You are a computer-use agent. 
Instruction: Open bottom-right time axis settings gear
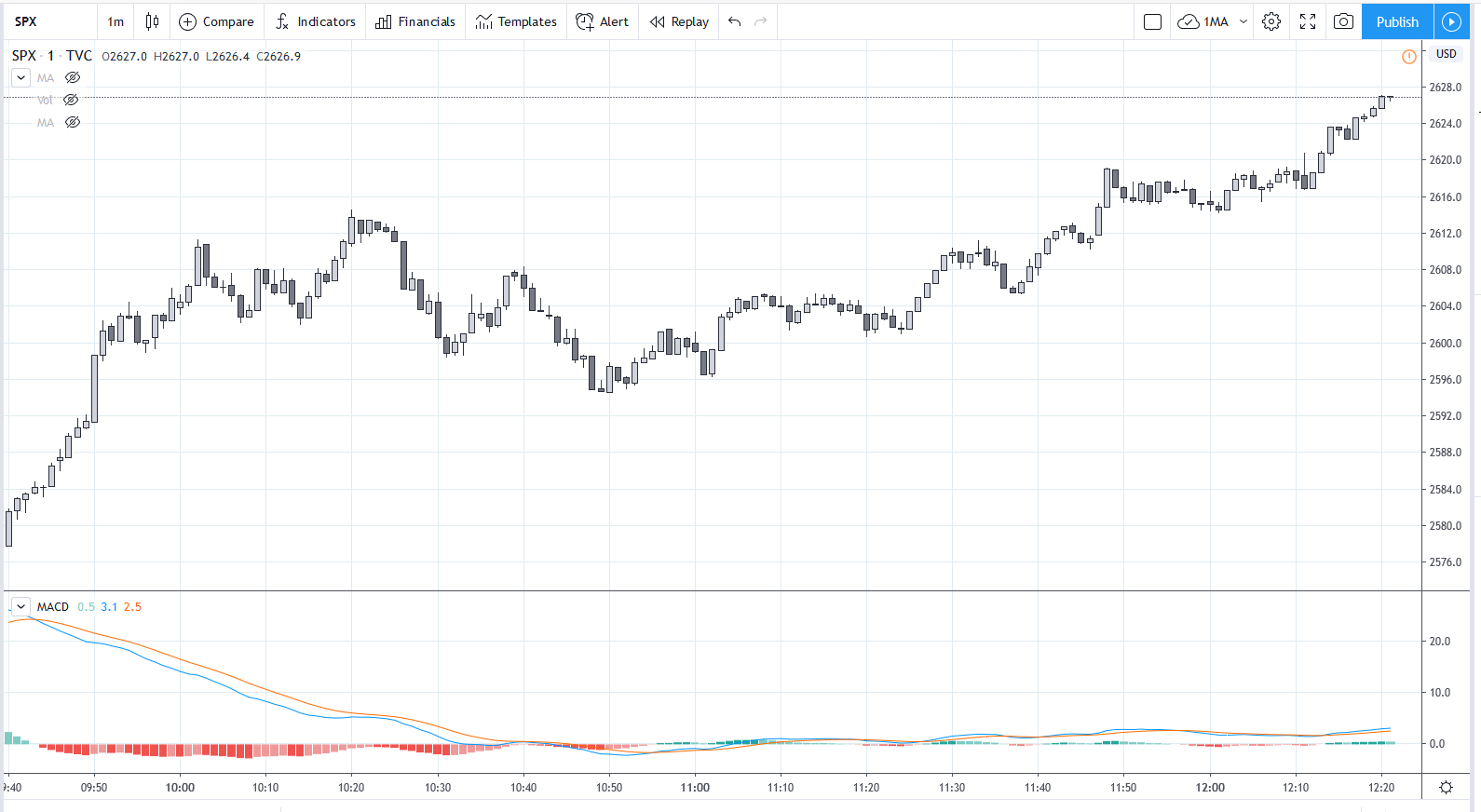coord(1446,788)
